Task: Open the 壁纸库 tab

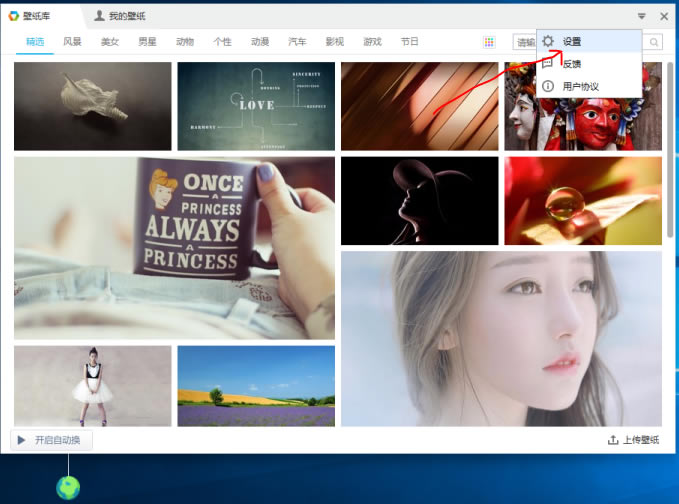Action: coord(29,16)
